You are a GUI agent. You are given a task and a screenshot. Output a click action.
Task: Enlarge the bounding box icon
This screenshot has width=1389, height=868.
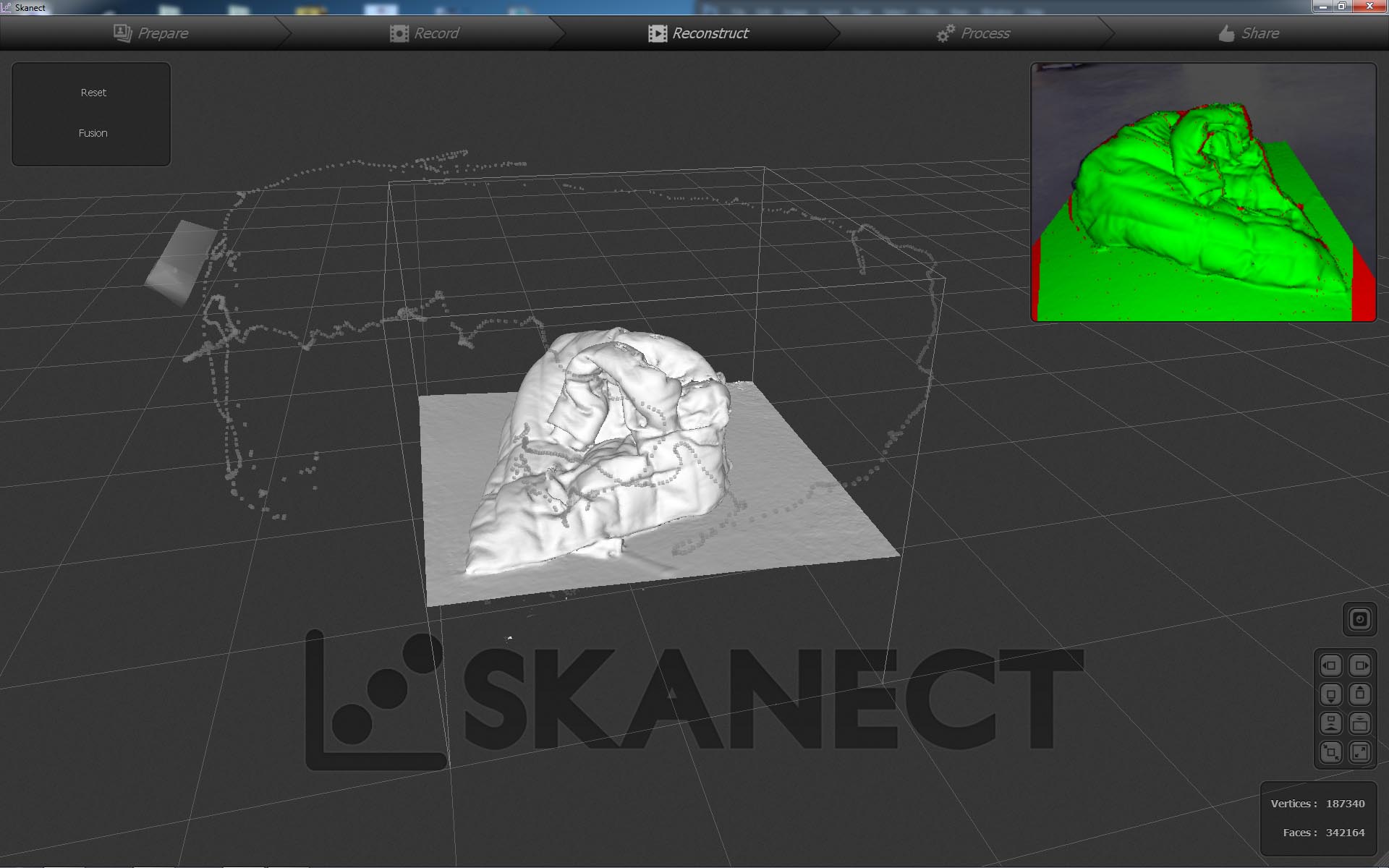[x=1360, y=752]
